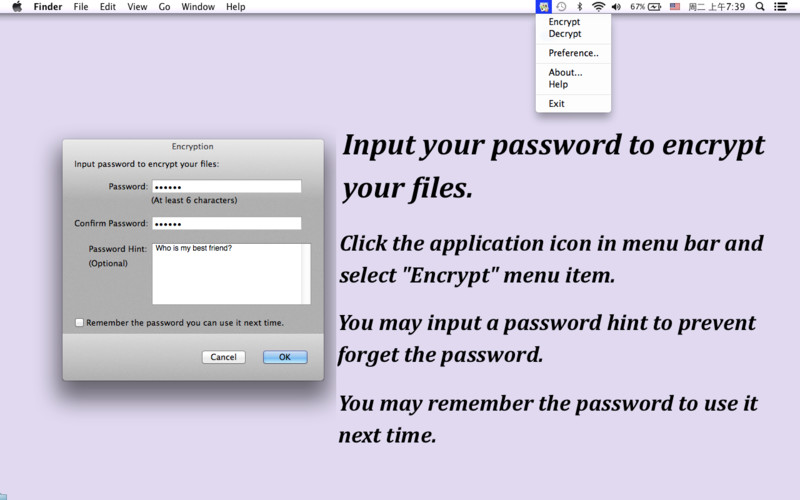Select Exit in the app menu

tap(556, 104)
